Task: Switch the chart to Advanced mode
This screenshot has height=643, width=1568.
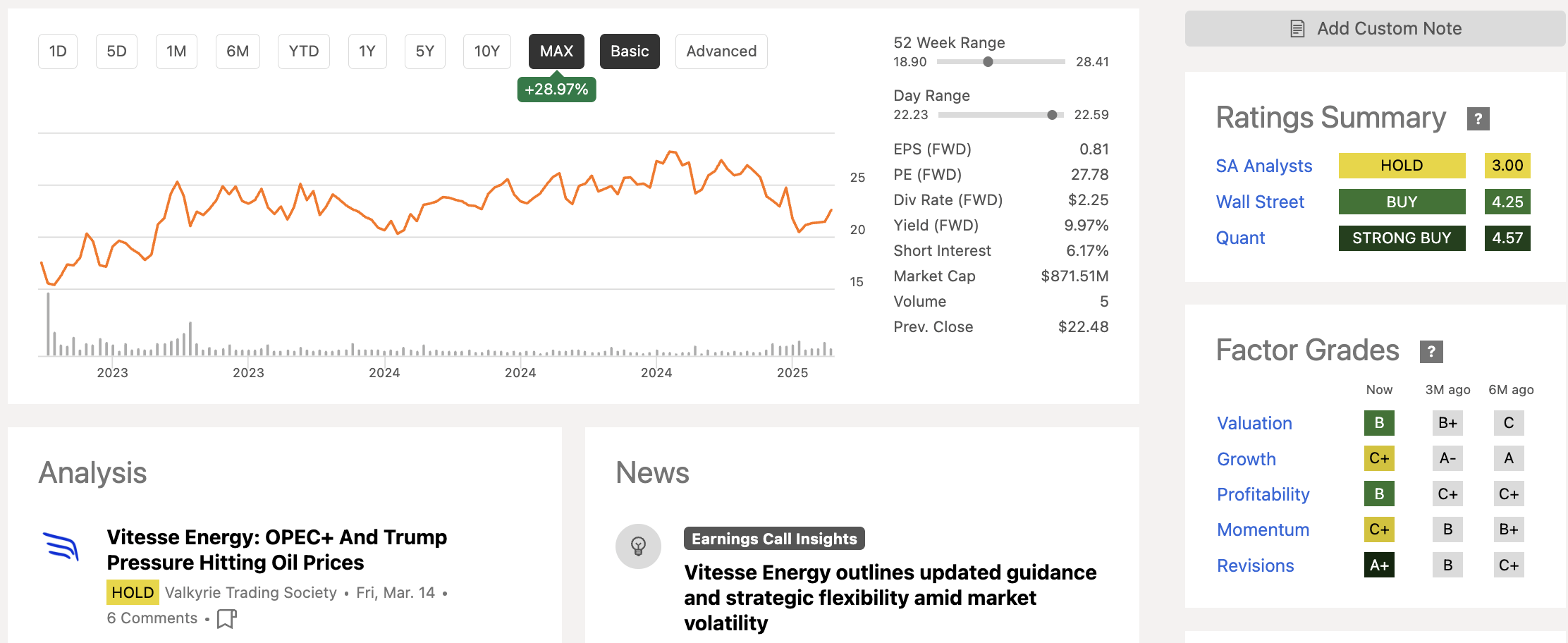Action: 721,51
